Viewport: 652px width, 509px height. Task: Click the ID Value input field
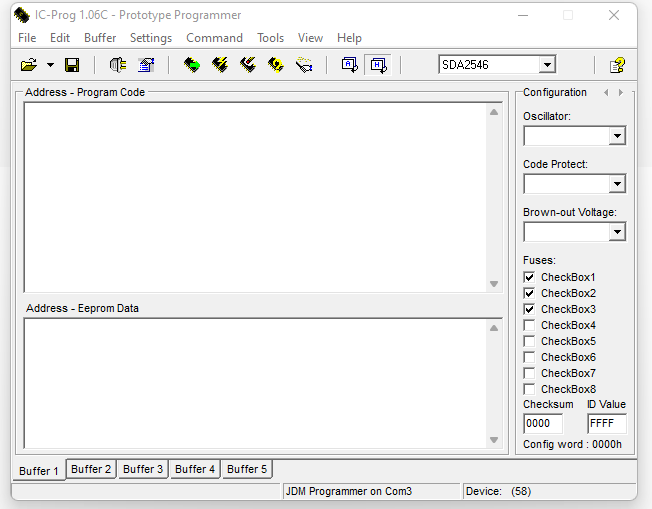(606, 423)
